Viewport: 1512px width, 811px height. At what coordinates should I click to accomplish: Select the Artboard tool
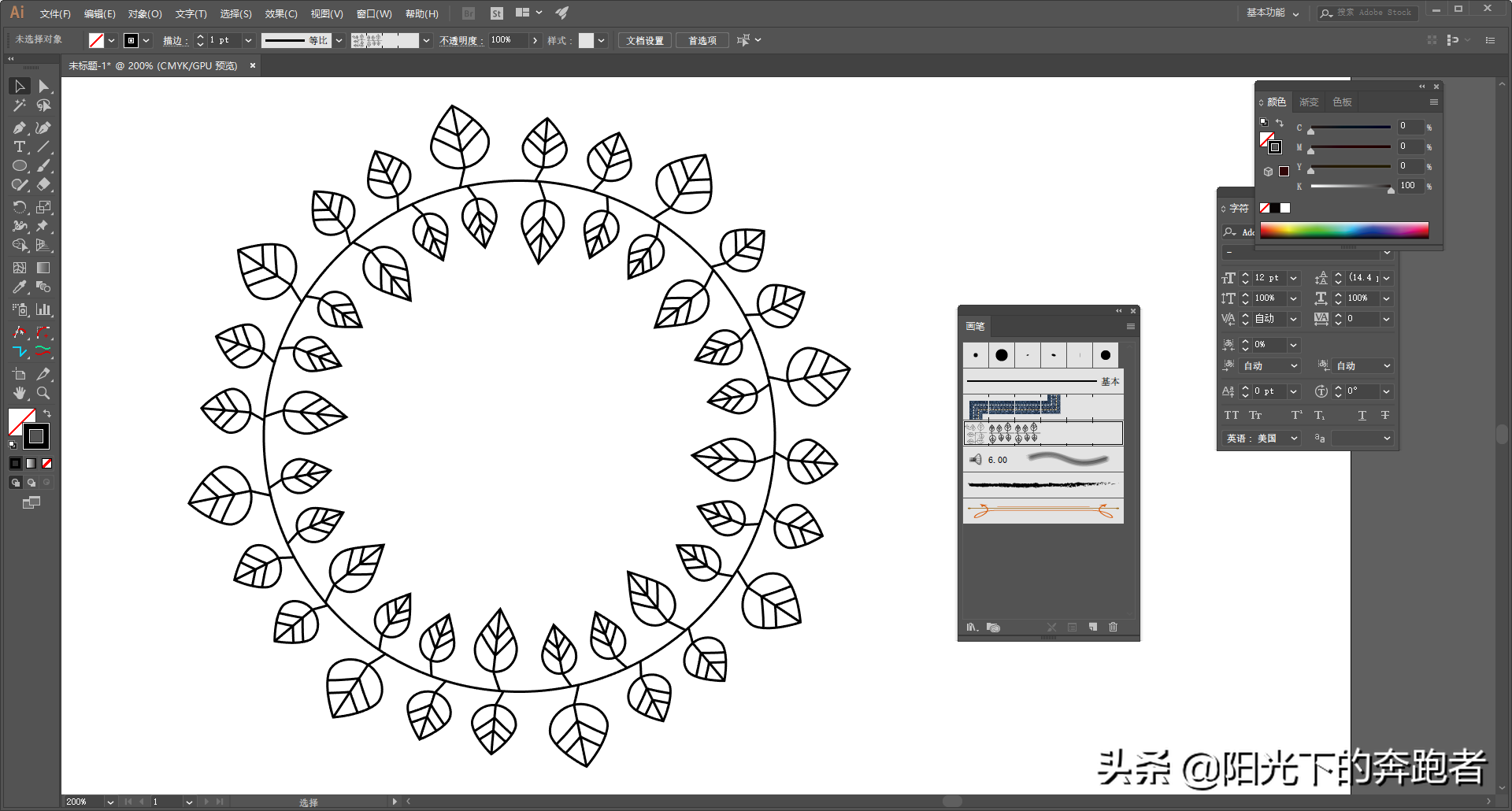coord(20,374)
